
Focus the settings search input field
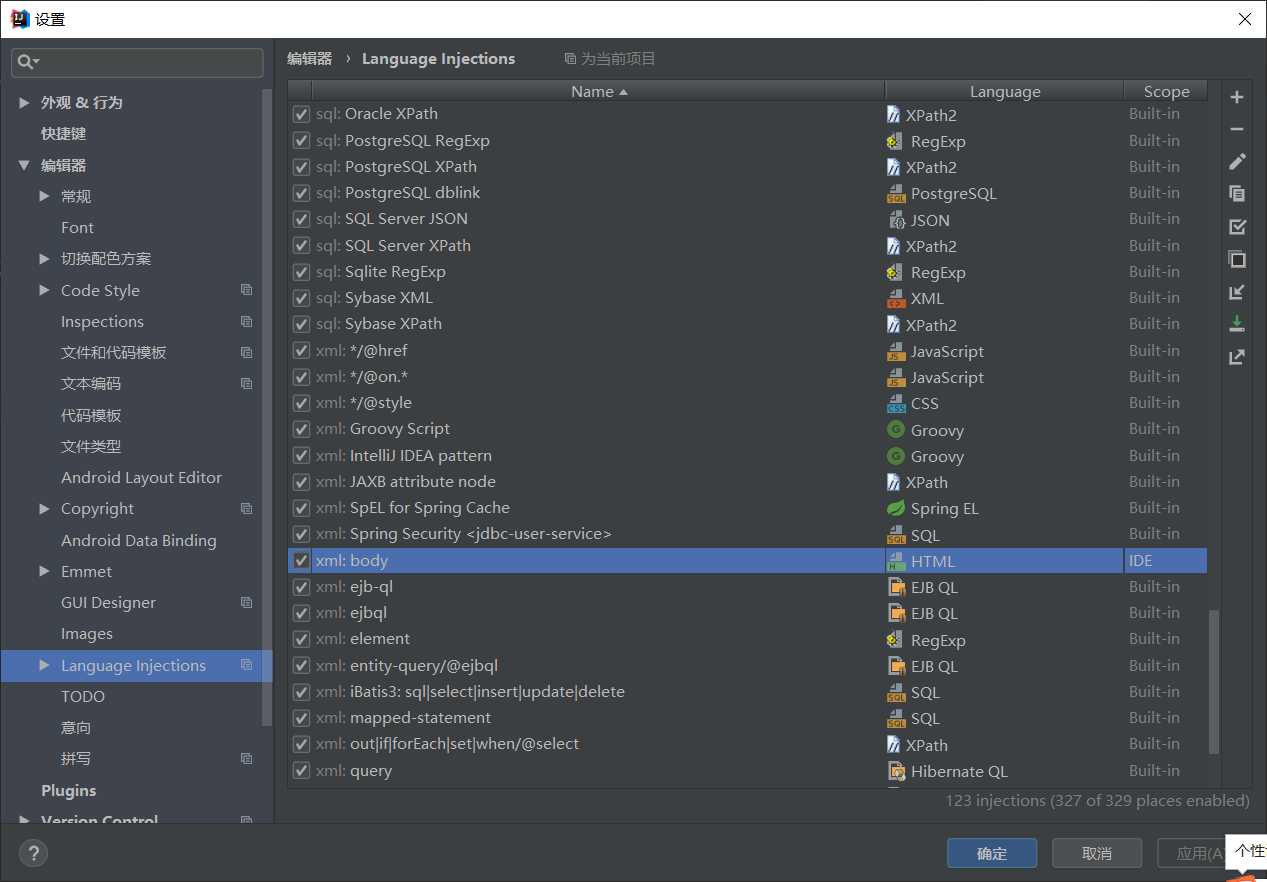[137, 62]
